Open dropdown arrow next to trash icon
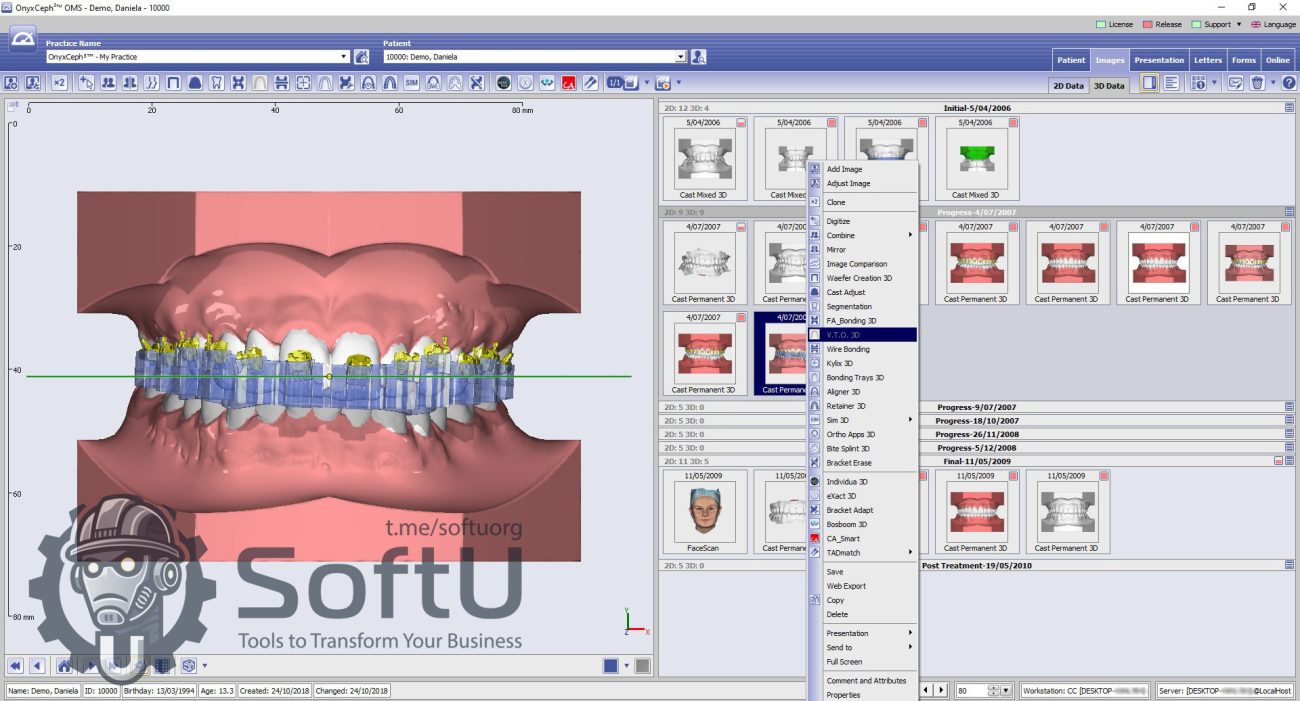1300x701 pixels. [1273, 84]
